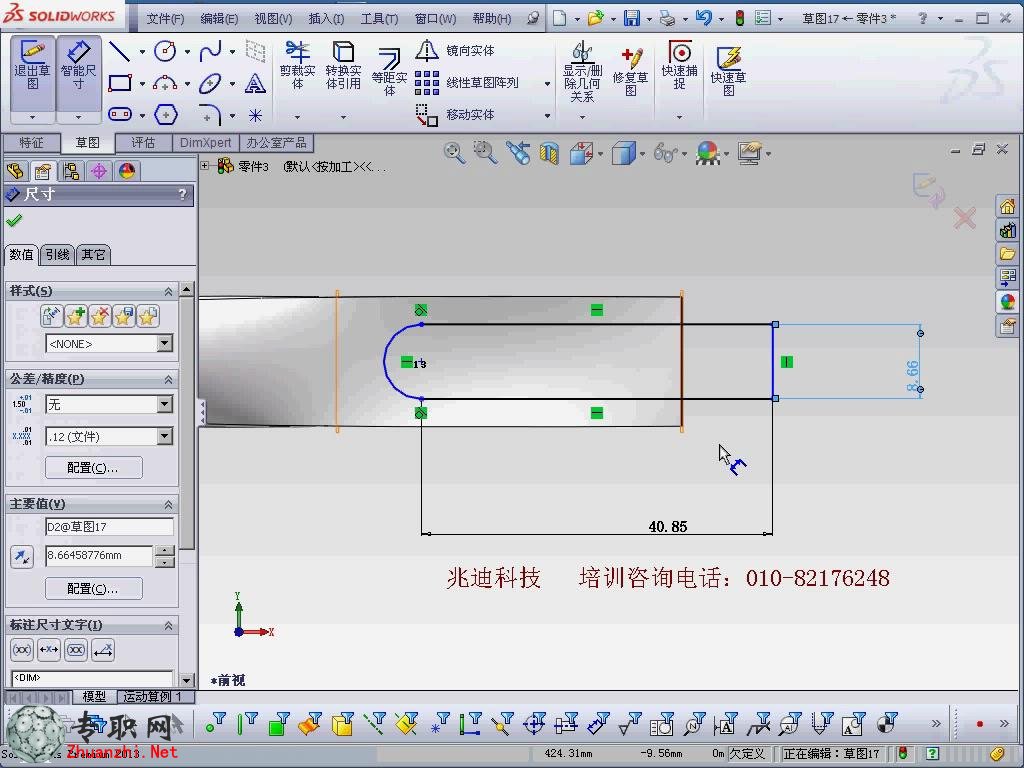Toggle the reverse direction button beside value

pos(22,557)
